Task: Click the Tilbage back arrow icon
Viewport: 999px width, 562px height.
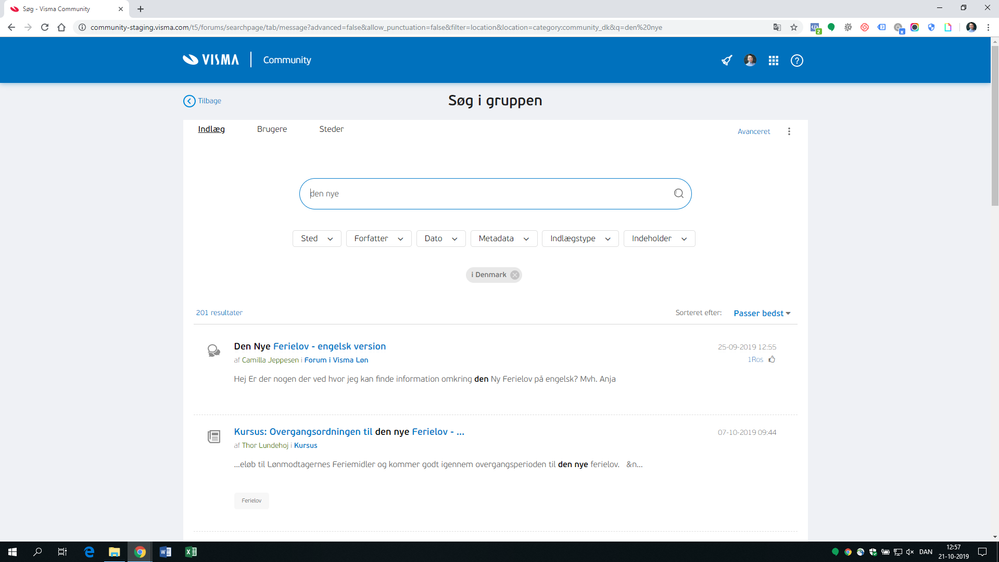Action: [x=189, y=101]
